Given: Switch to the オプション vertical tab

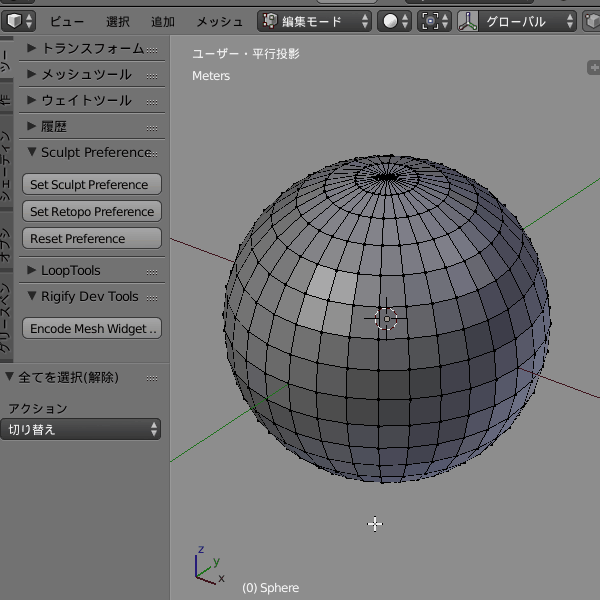Looking at the screenshot, I should coord(6,240).
